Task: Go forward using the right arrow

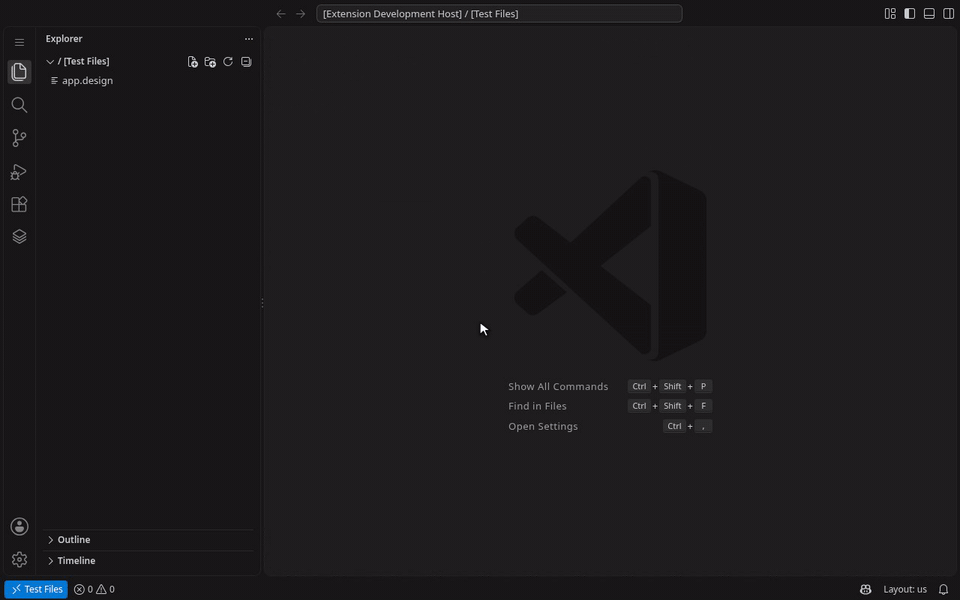Action: point(301,13)
